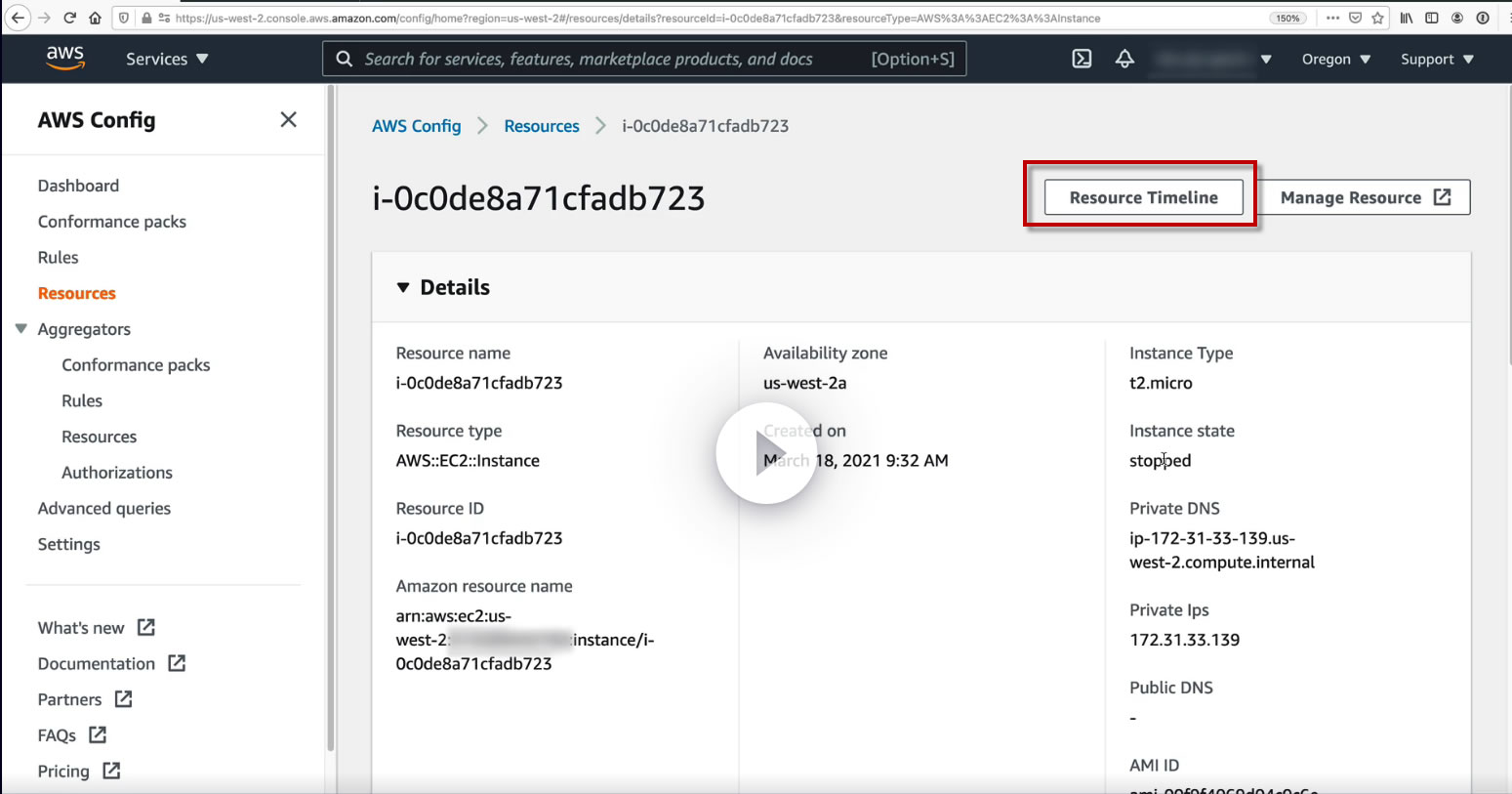
Task: Go to Advanced queries in the sidebar
Action: point(103,508)
